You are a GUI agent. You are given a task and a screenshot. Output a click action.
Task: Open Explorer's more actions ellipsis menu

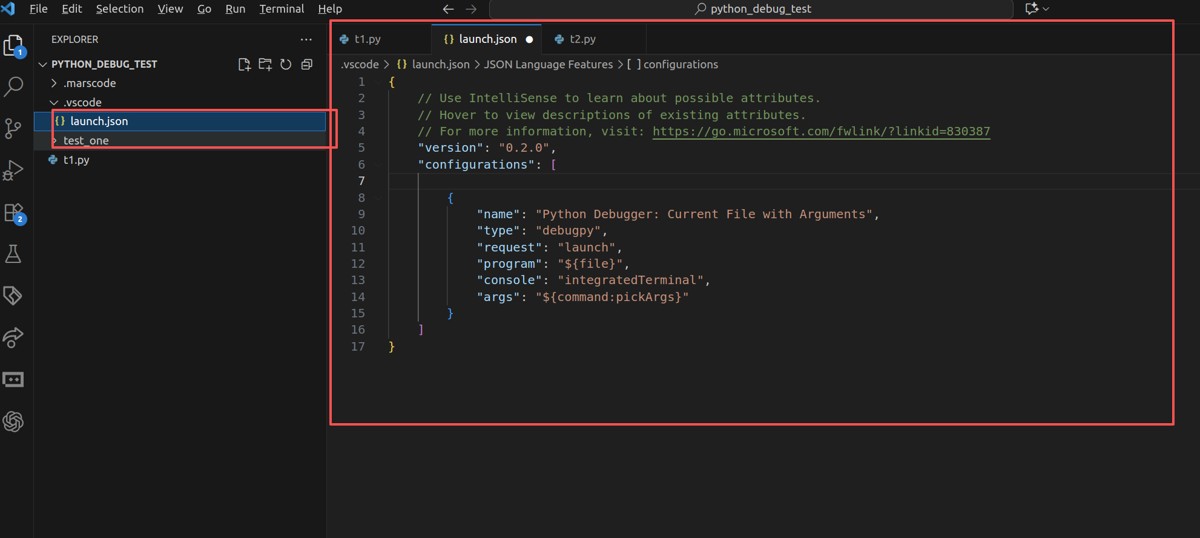[306, 40]
